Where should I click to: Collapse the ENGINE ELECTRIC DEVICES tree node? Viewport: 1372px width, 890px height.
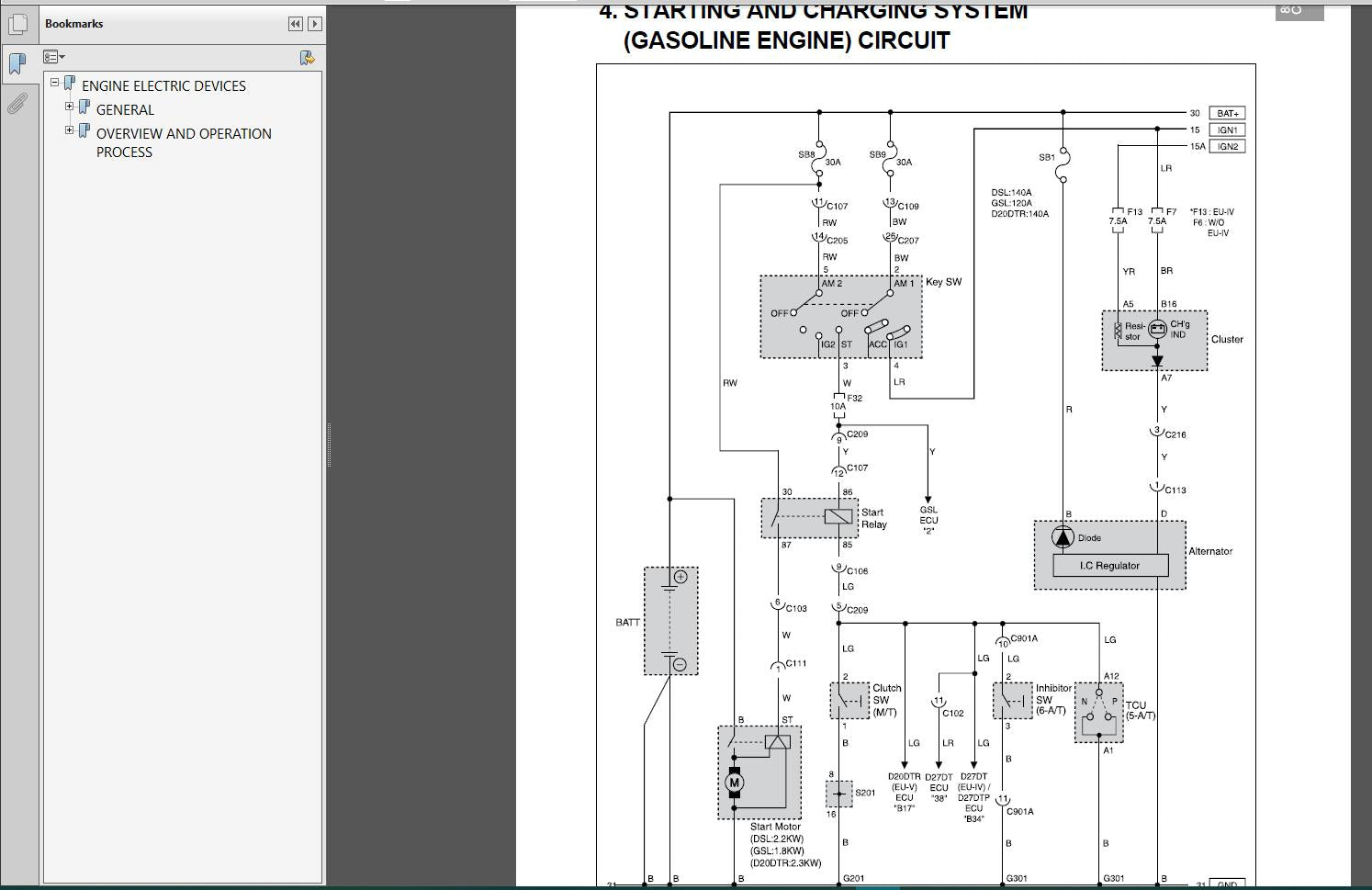point(55,83)
